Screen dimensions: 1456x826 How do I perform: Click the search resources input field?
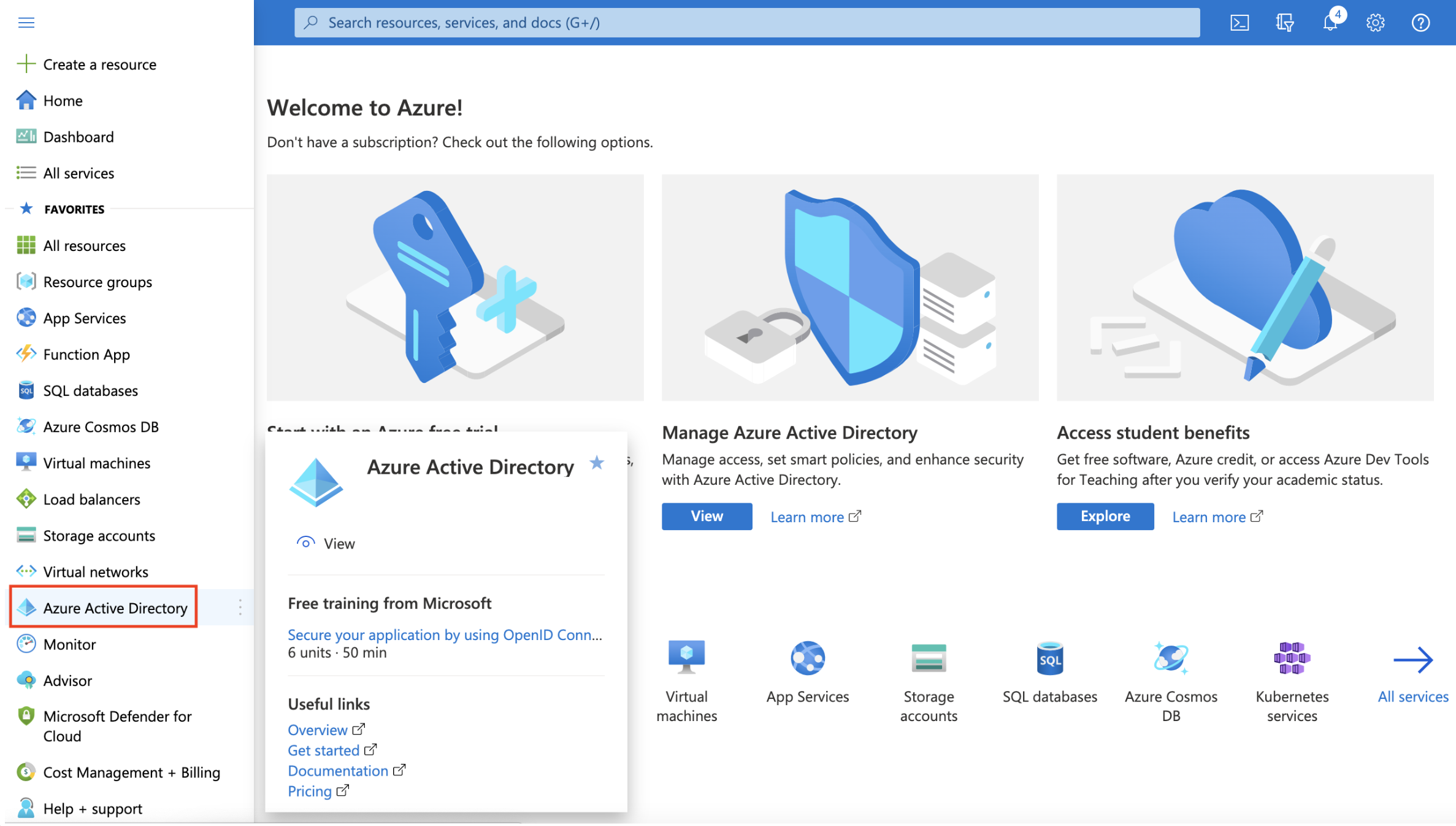(748, 22)
